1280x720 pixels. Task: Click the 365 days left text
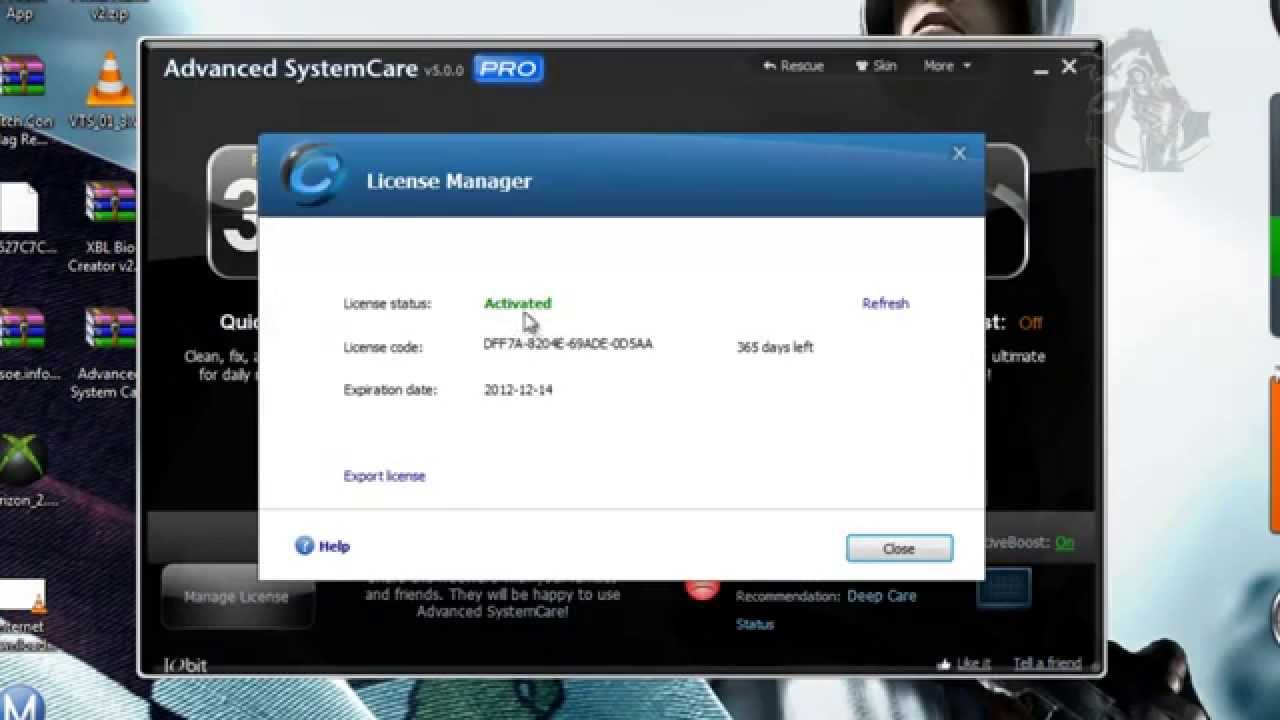click(x=775, y=347)
